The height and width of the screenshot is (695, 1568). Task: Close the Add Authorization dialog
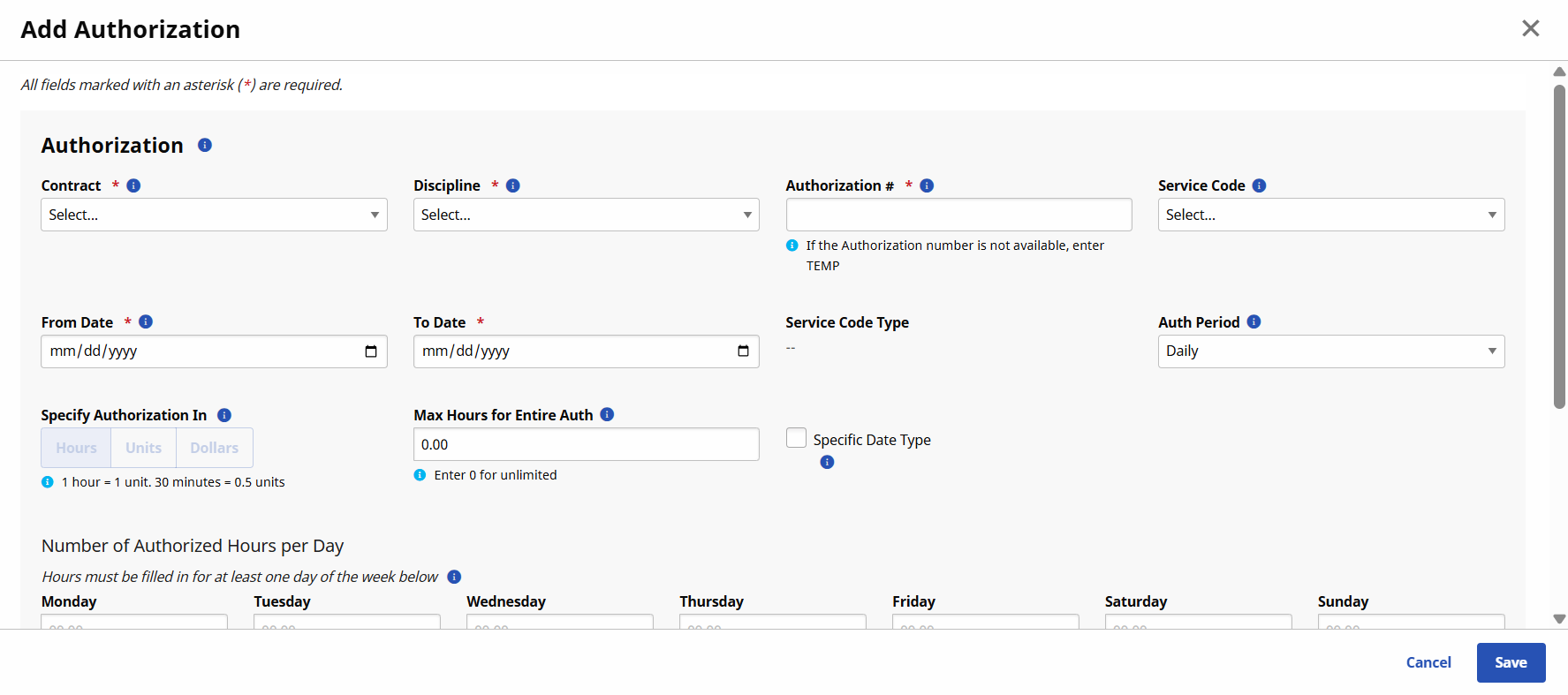click(1531, 28)
